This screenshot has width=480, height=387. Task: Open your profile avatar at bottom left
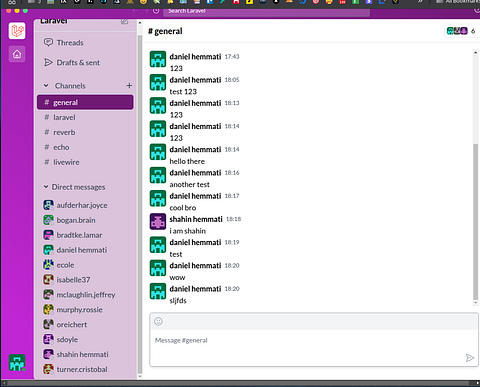coord(17,363)
